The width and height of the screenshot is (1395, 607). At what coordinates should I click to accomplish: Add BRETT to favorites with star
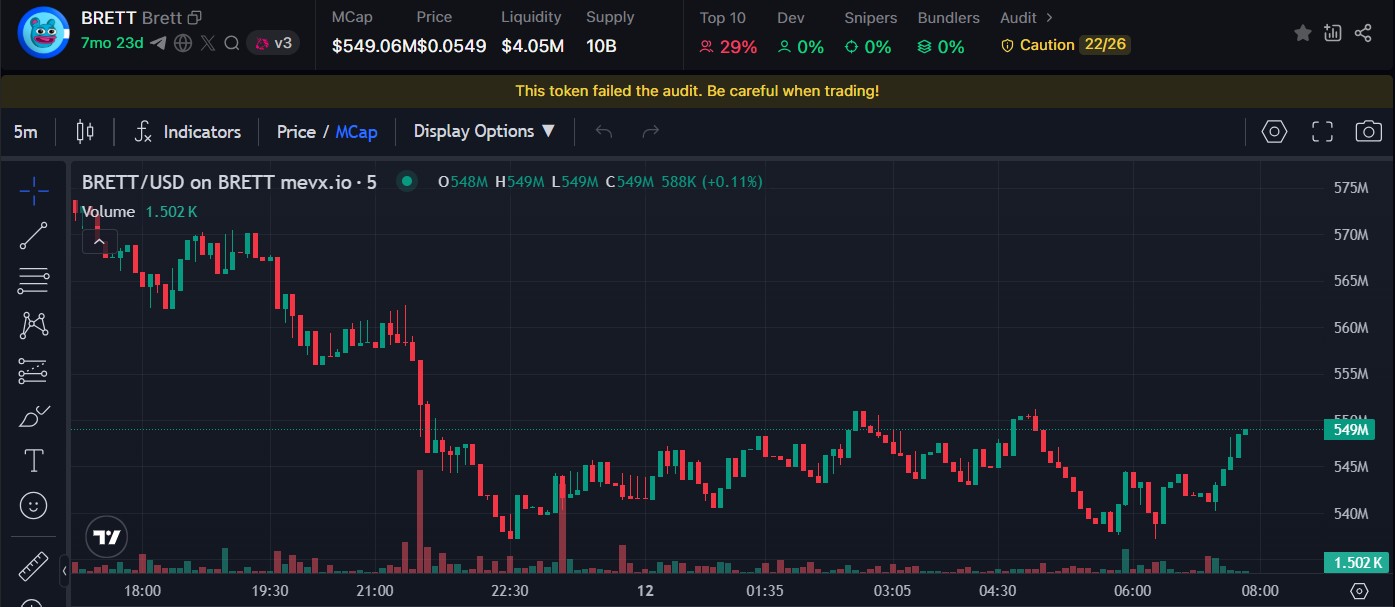click(1302, 33)
